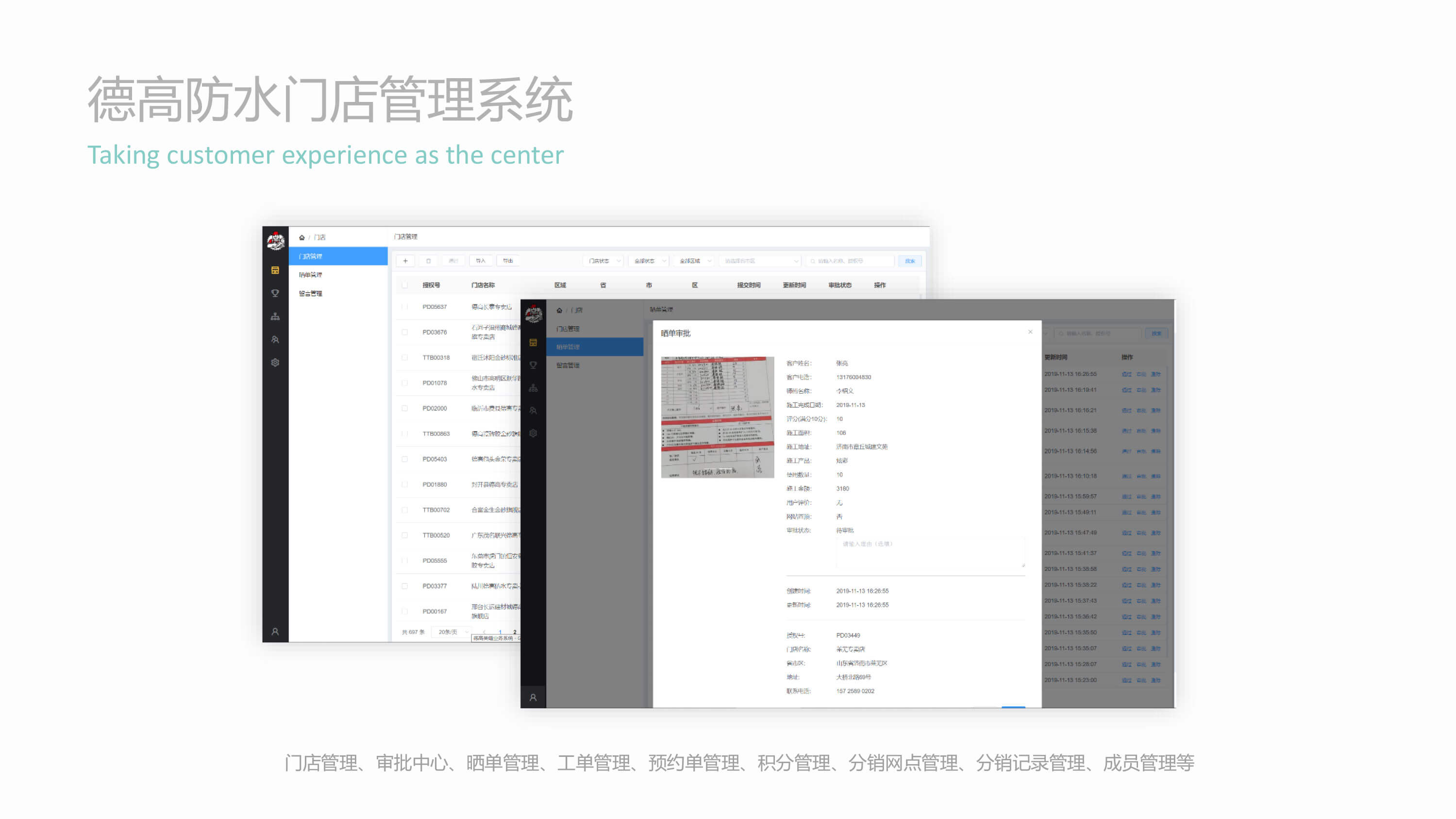Click the middle action link for row 16:16:21
The image size is (1456, 819).
coord(1141,410)
